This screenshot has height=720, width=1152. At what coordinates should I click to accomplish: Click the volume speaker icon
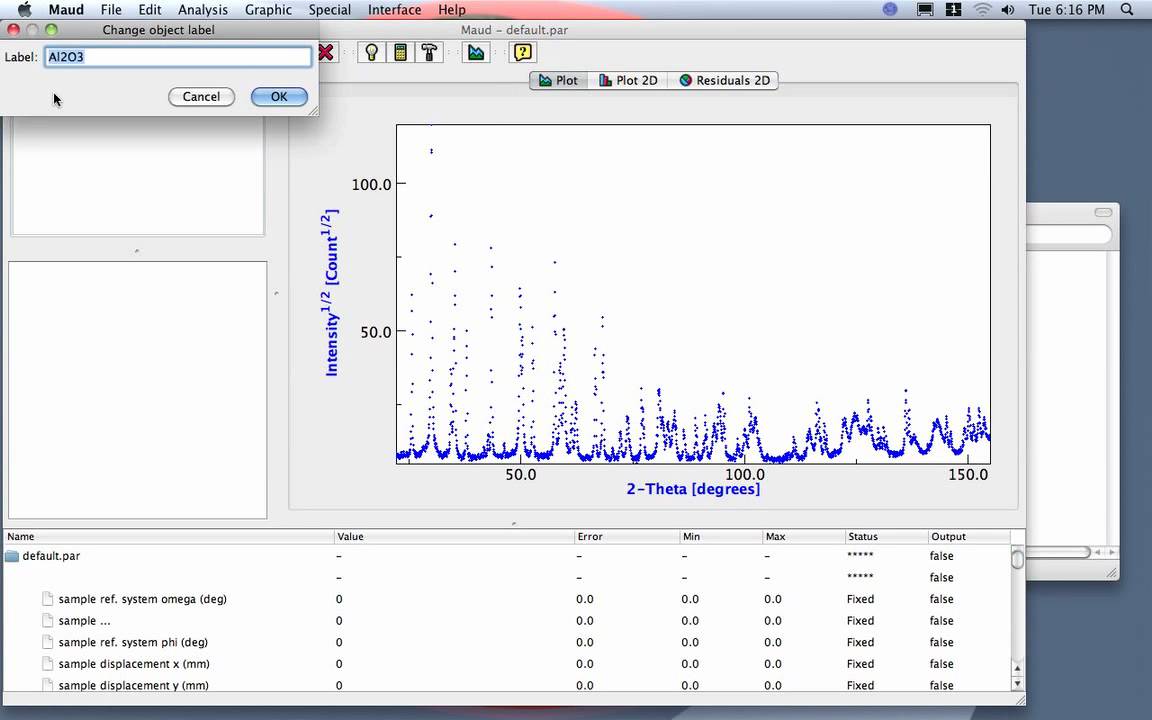1008,10
